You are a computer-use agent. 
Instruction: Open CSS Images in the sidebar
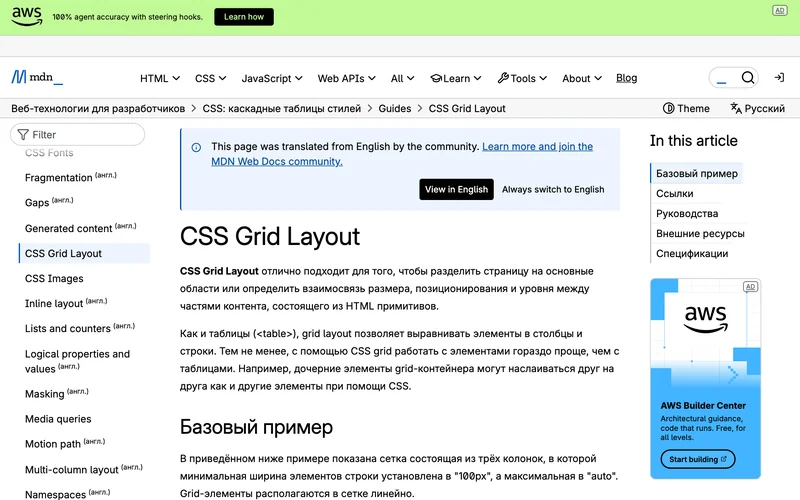tap(54, 279)
